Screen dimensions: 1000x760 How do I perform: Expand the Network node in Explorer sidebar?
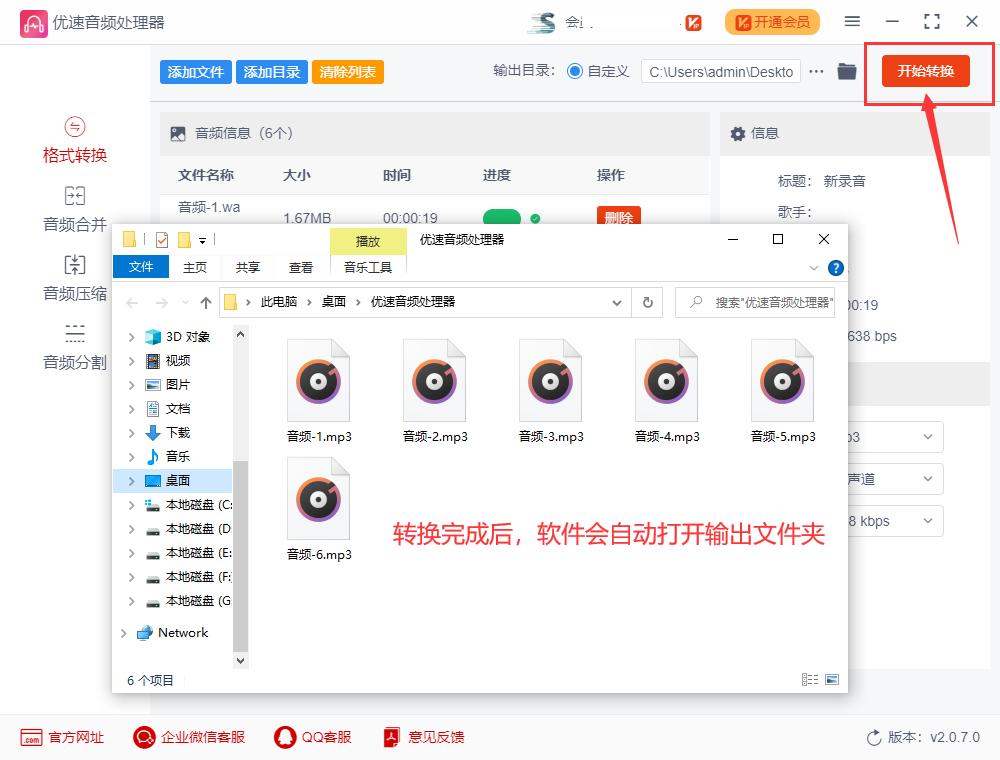pyautogui.click(x=125, y=632)
